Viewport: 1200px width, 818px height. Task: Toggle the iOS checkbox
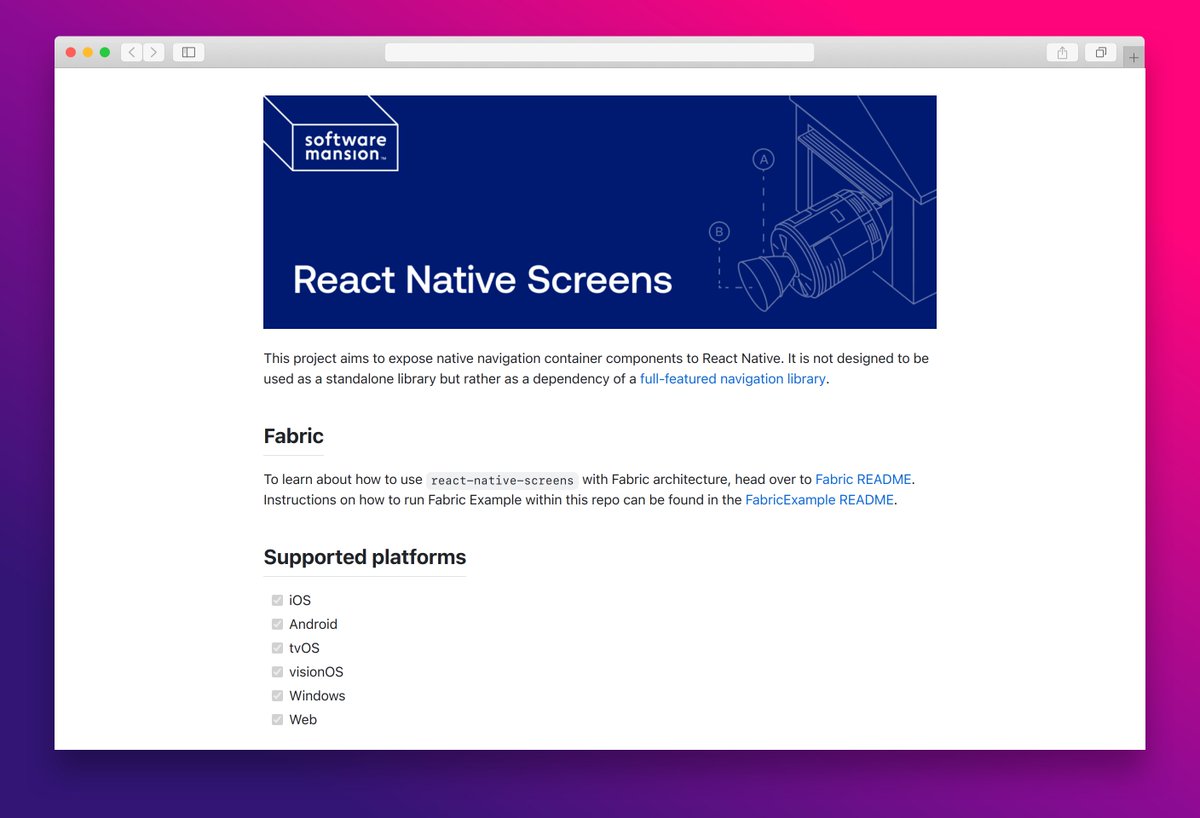pos(277,600)
